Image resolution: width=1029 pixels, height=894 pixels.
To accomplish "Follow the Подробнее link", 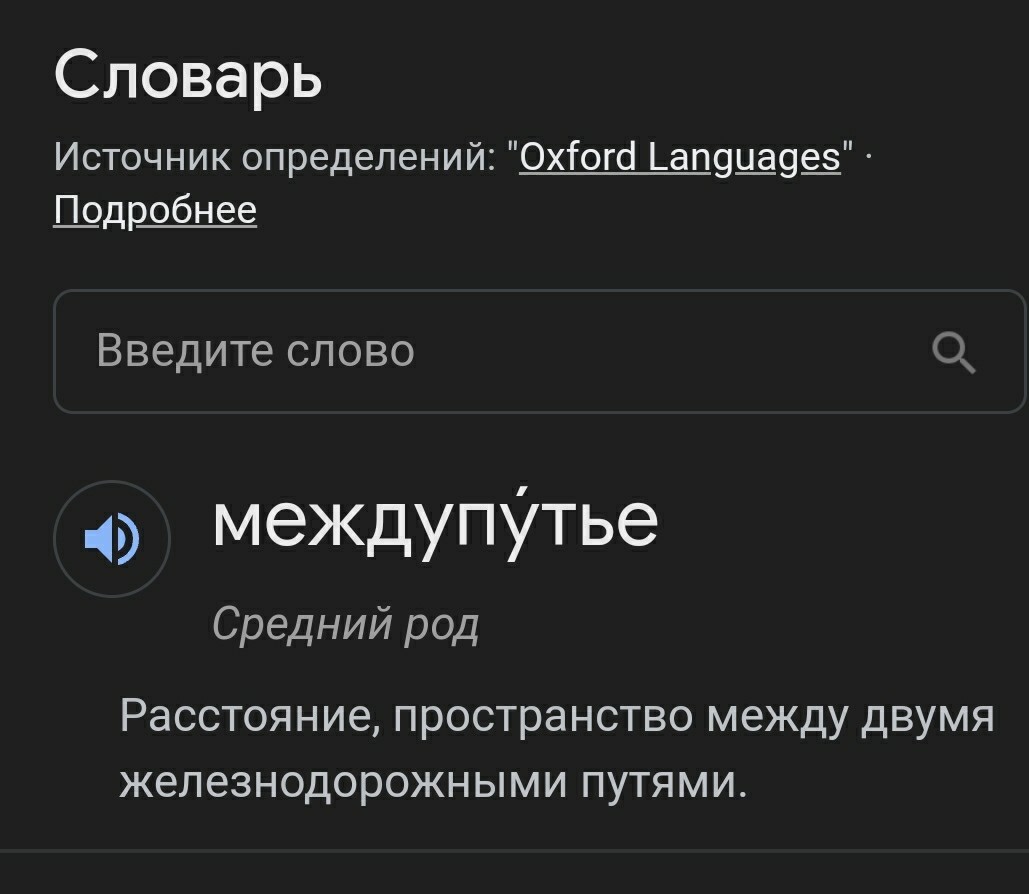I will pyautogui.click(x=155, y=211).
